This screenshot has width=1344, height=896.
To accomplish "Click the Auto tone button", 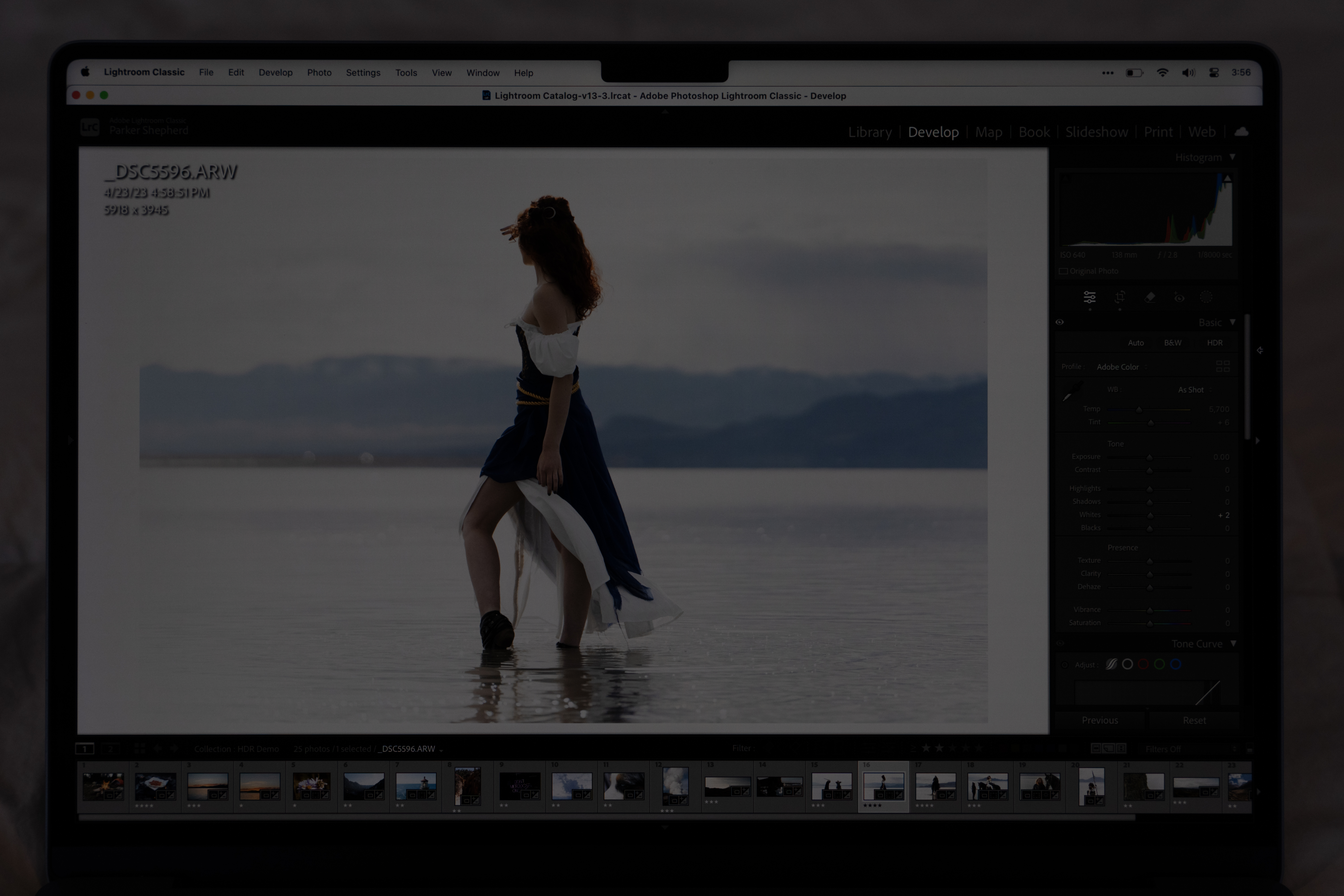I will [x=1135, y=343].
